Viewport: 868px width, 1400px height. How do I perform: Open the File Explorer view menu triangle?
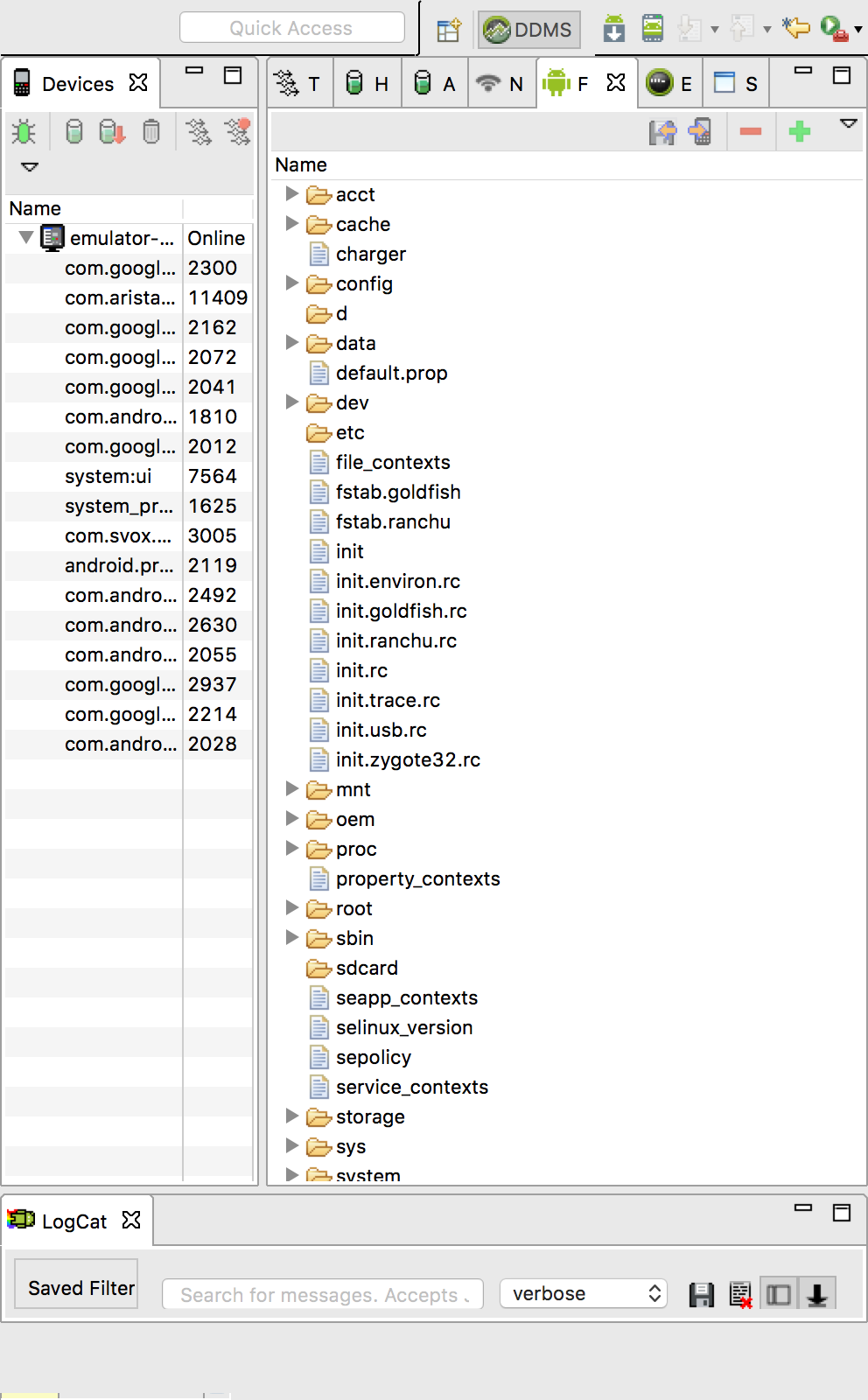pos(849,124)
